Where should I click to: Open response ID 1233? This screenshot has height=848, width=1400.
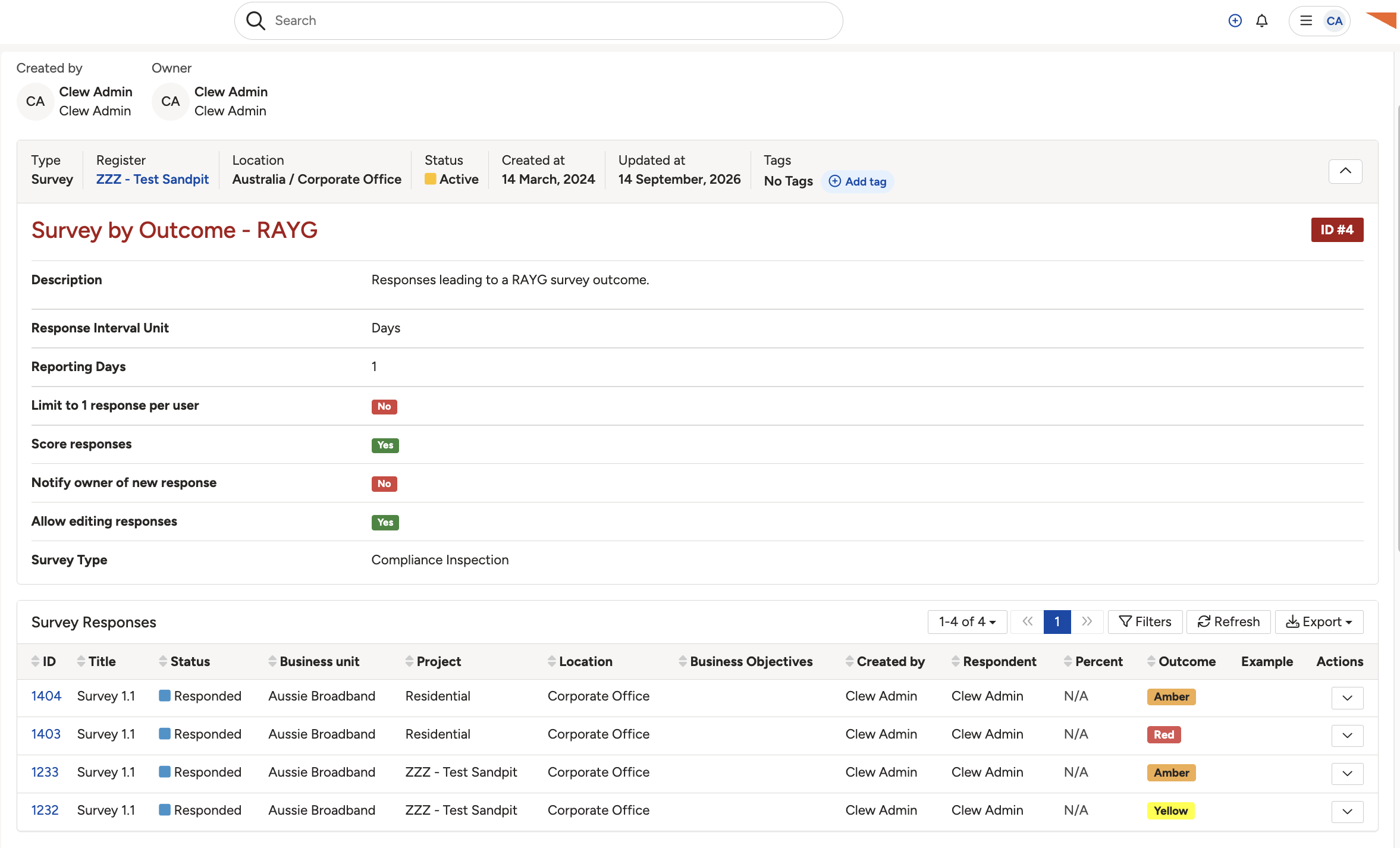click(45, 772)
